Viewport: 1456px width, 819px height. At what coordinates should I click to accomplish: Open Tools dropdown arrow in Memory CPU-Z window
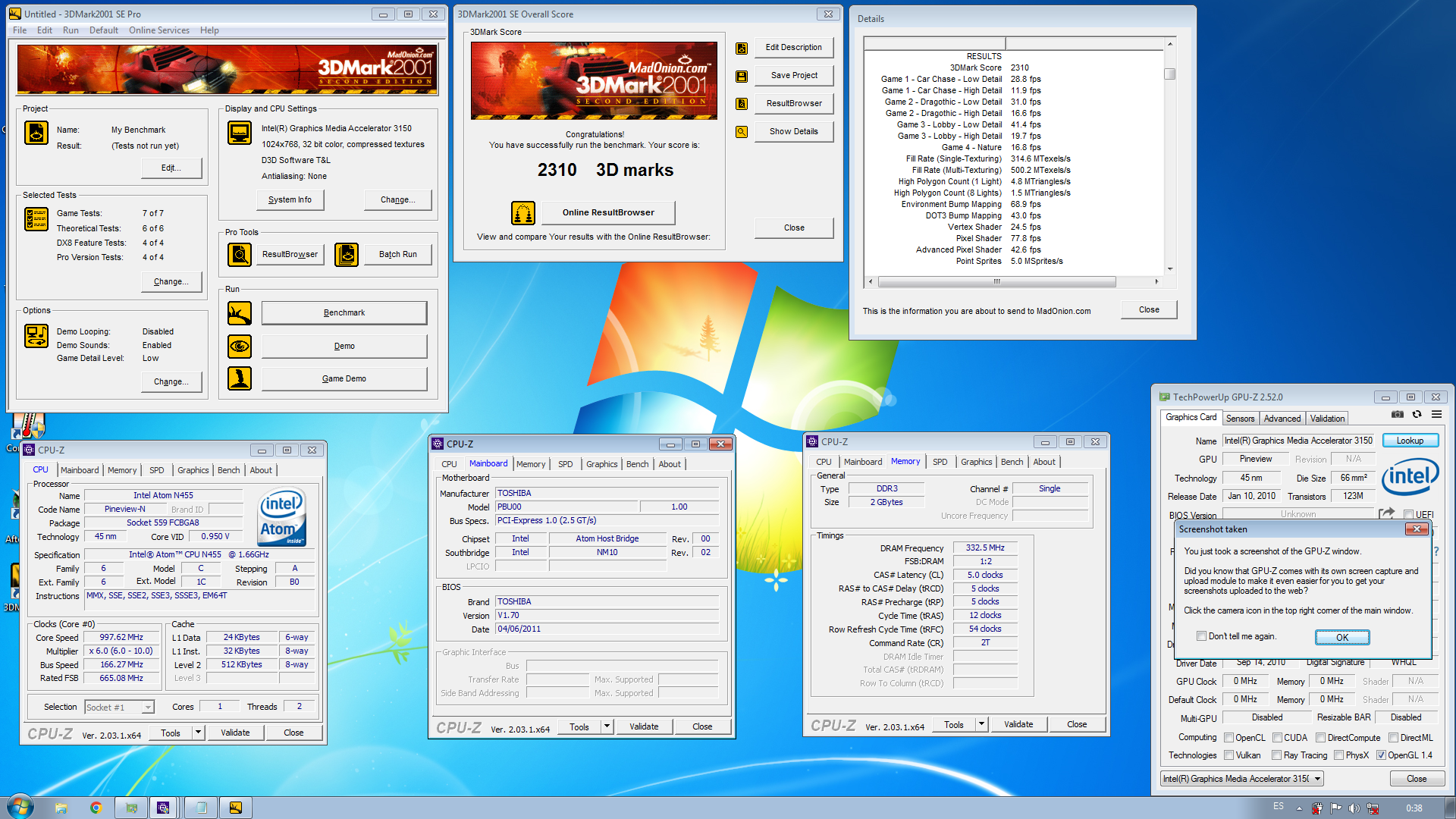(981, 724)
